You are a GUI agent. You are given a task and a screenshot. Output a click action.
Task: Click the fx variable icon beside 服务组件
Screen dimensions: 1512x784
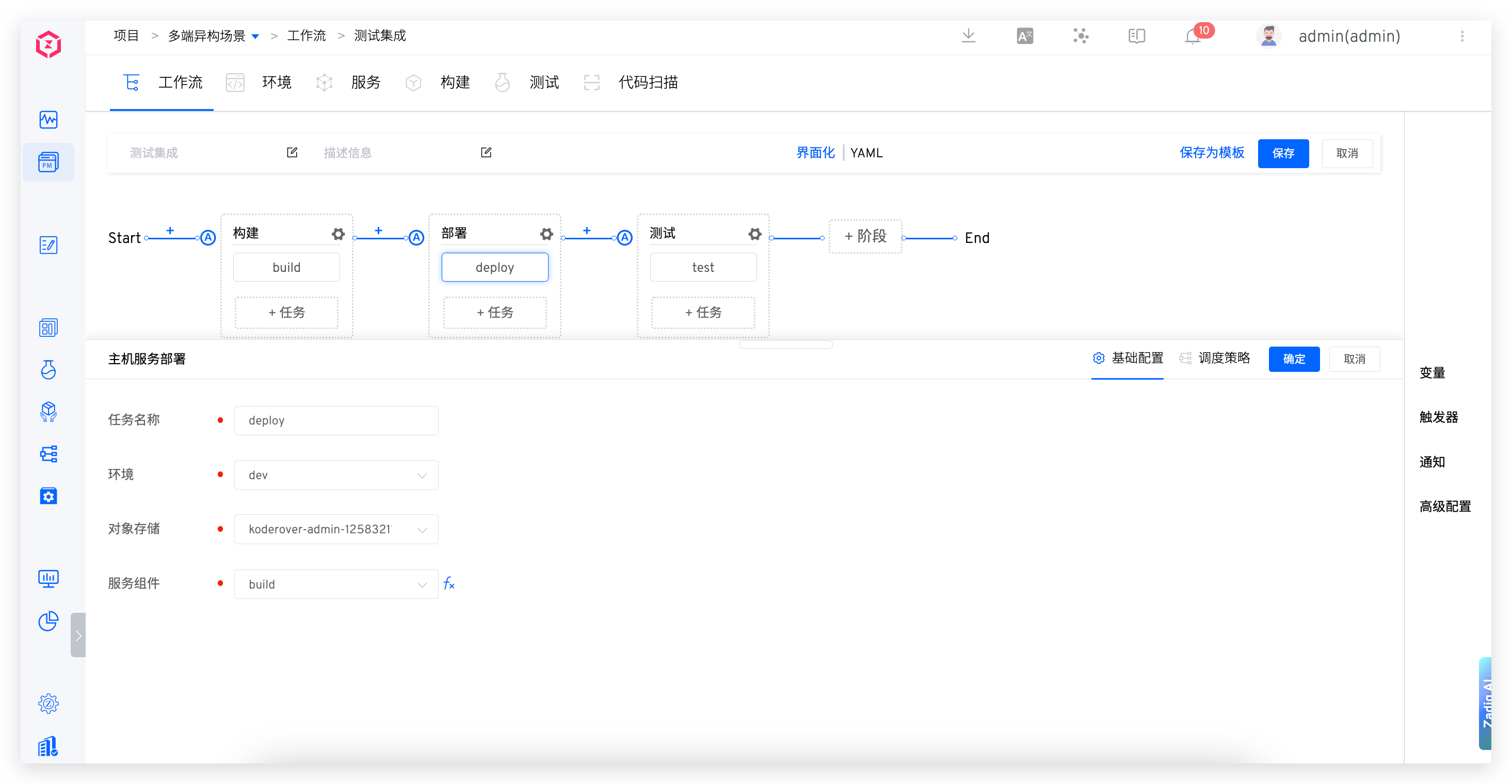coord(449,584)
